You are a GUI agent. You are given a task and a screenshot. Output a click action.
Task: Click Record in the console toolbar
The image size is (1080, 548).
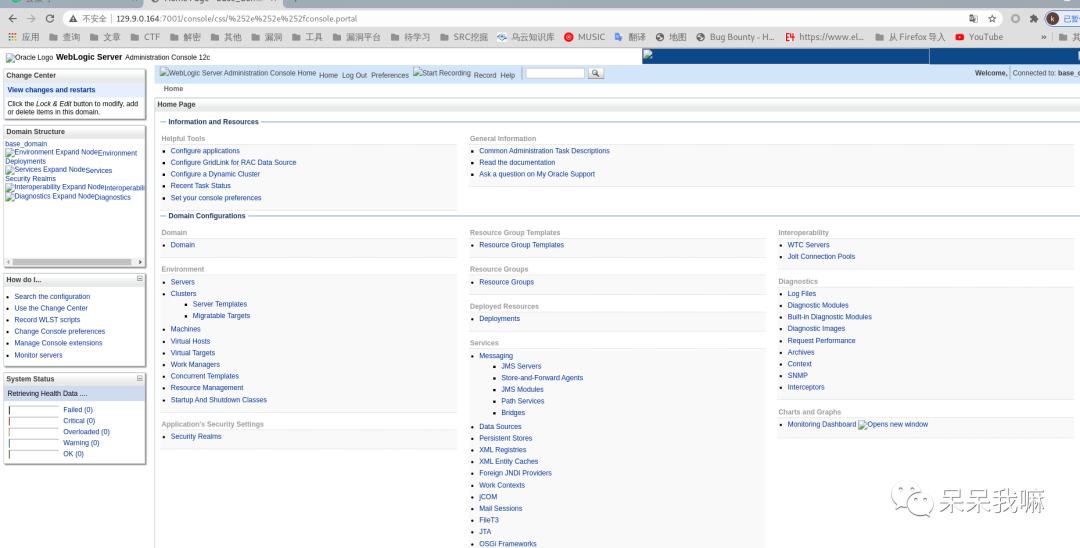(x=485, y=76)
